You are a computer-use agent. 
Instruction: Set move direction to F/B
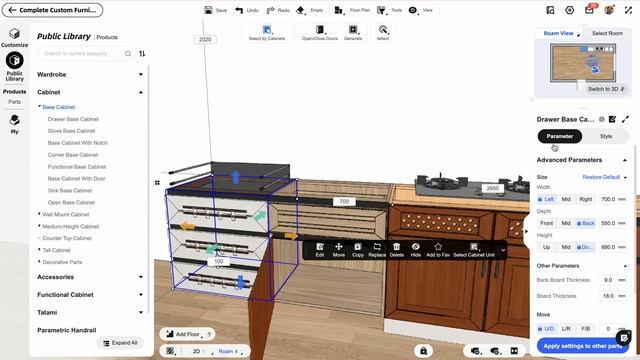click(585, 329)
